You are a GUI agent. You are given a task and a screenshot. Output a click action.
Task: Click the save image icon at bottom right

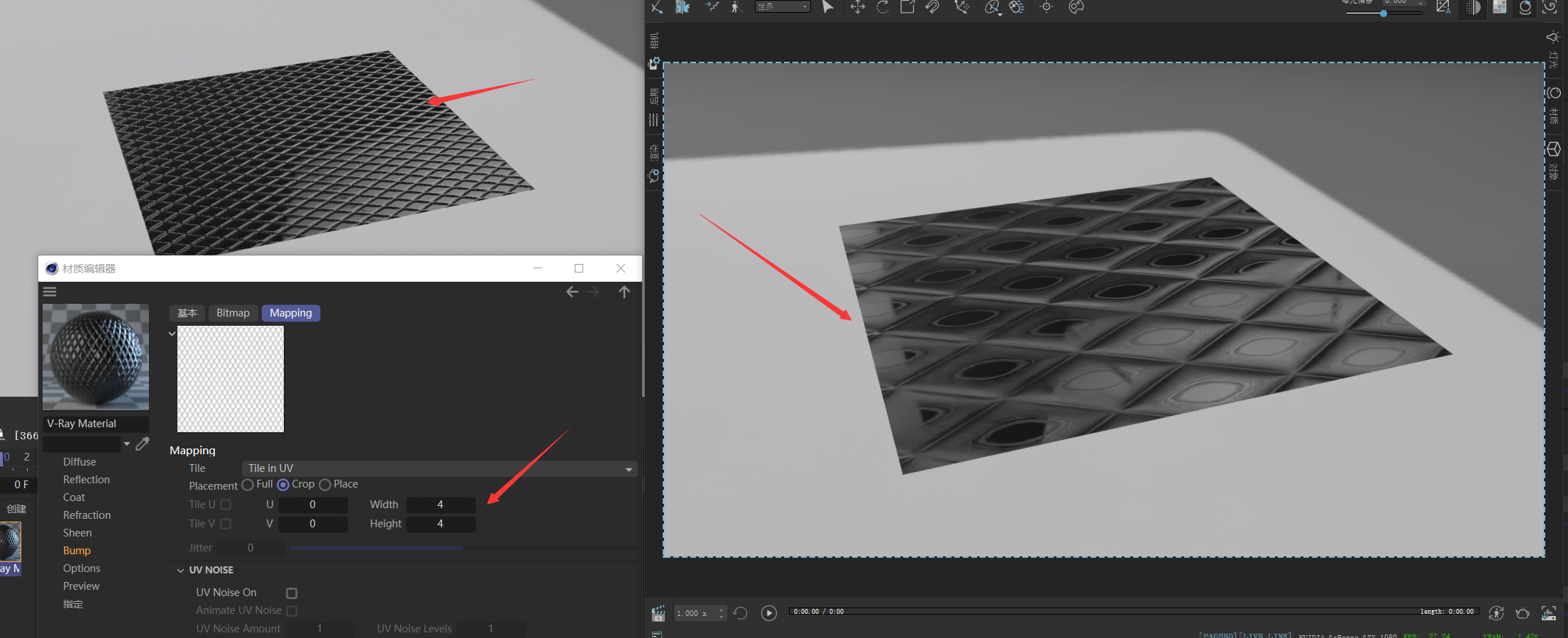pos(1548,613)
